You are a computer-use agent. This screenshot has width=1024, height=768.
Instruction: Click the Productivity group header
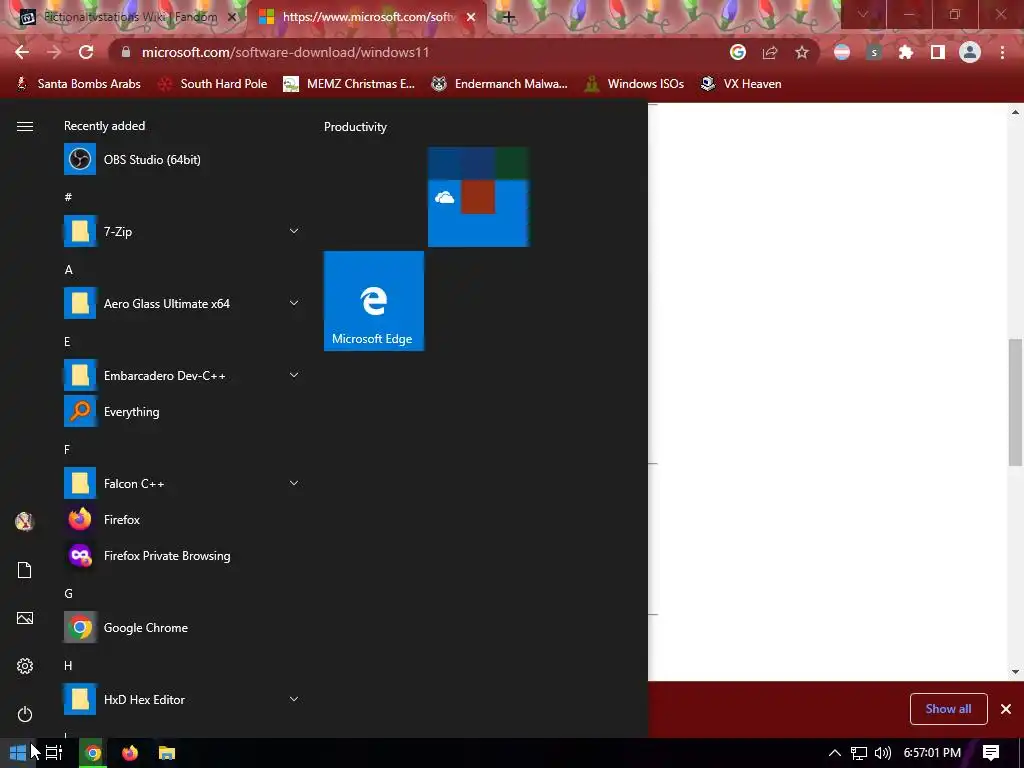coord(355,127)
